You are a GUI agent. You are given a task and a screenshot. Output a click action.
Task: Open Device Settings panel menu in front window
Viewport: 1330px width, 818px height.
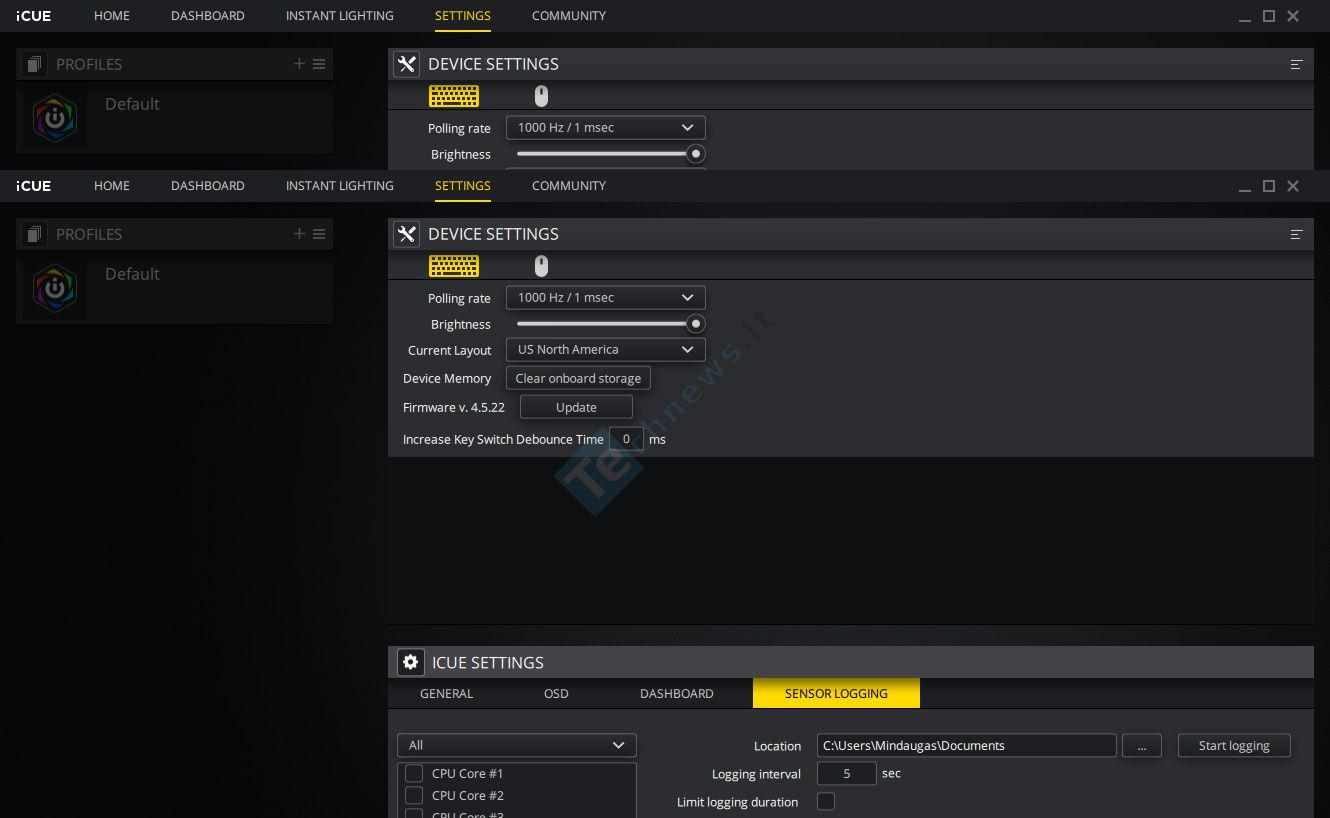(x=1296, y=234)
